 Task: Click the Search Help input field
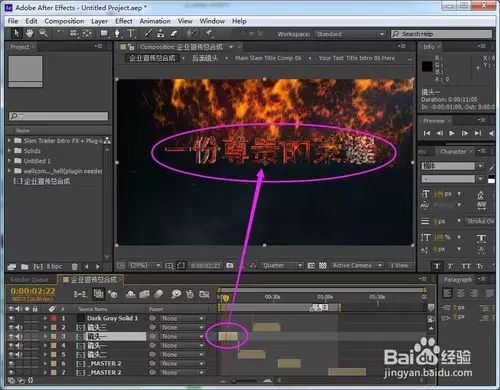point(441,34)
